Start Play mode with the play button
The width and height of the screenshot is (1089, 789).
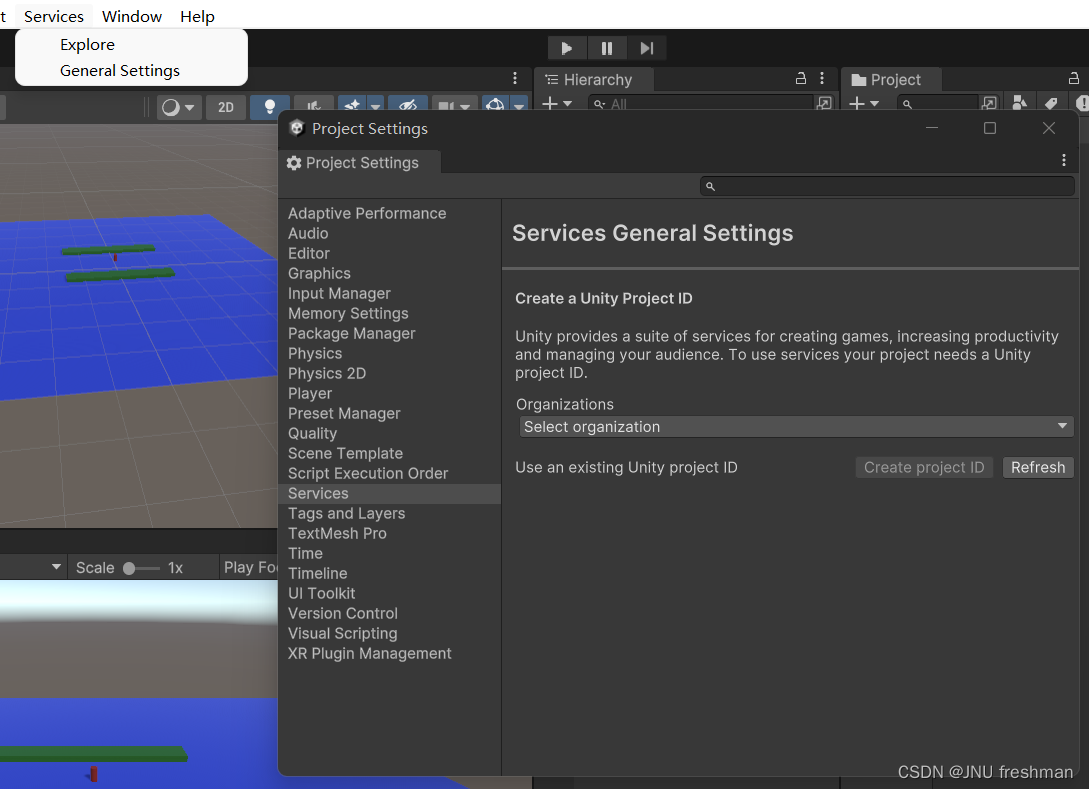pos(567,48)
